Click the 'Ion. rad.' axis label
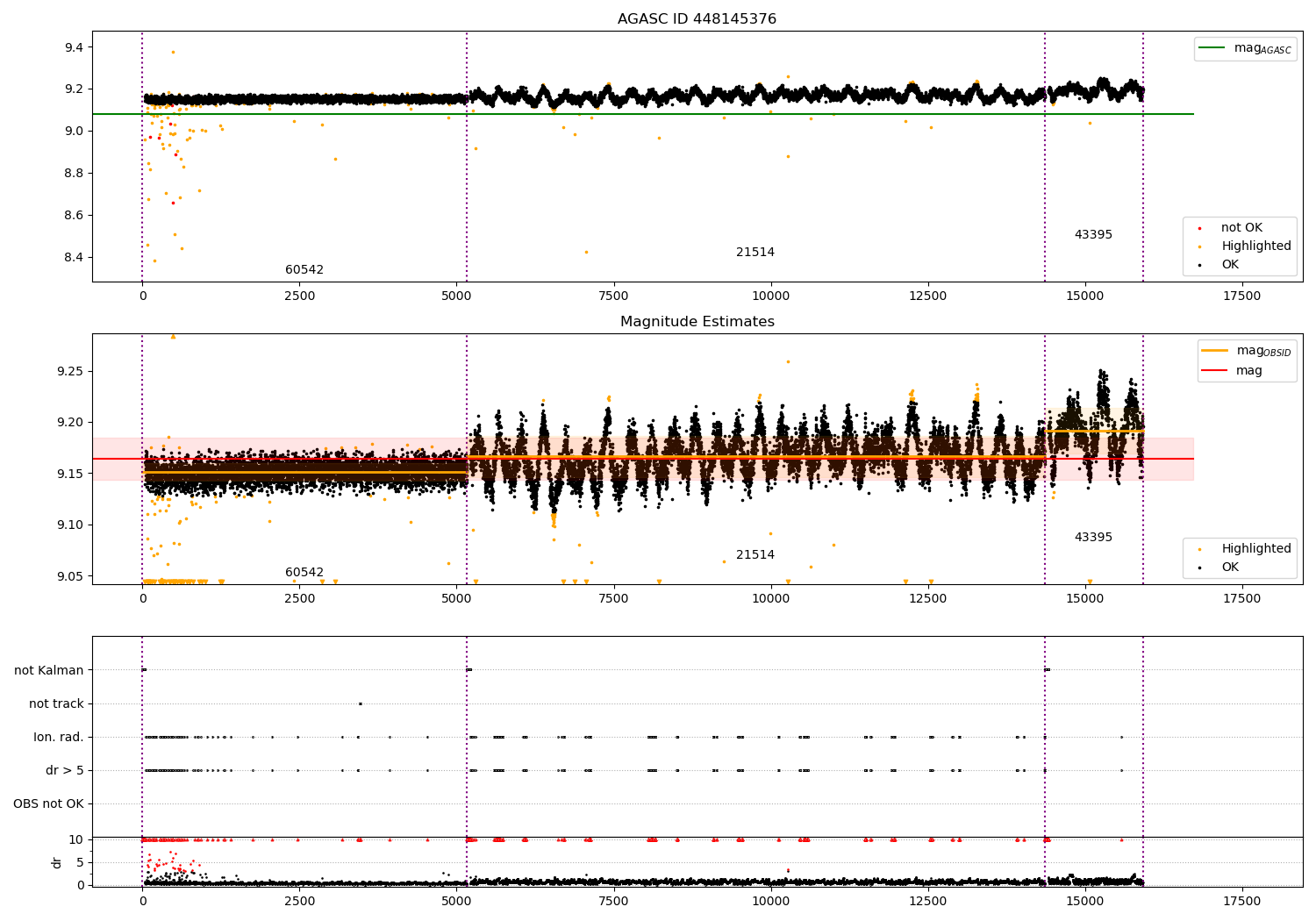The height and width of the screenshot is (921, 1316). (x=59, y=737)
